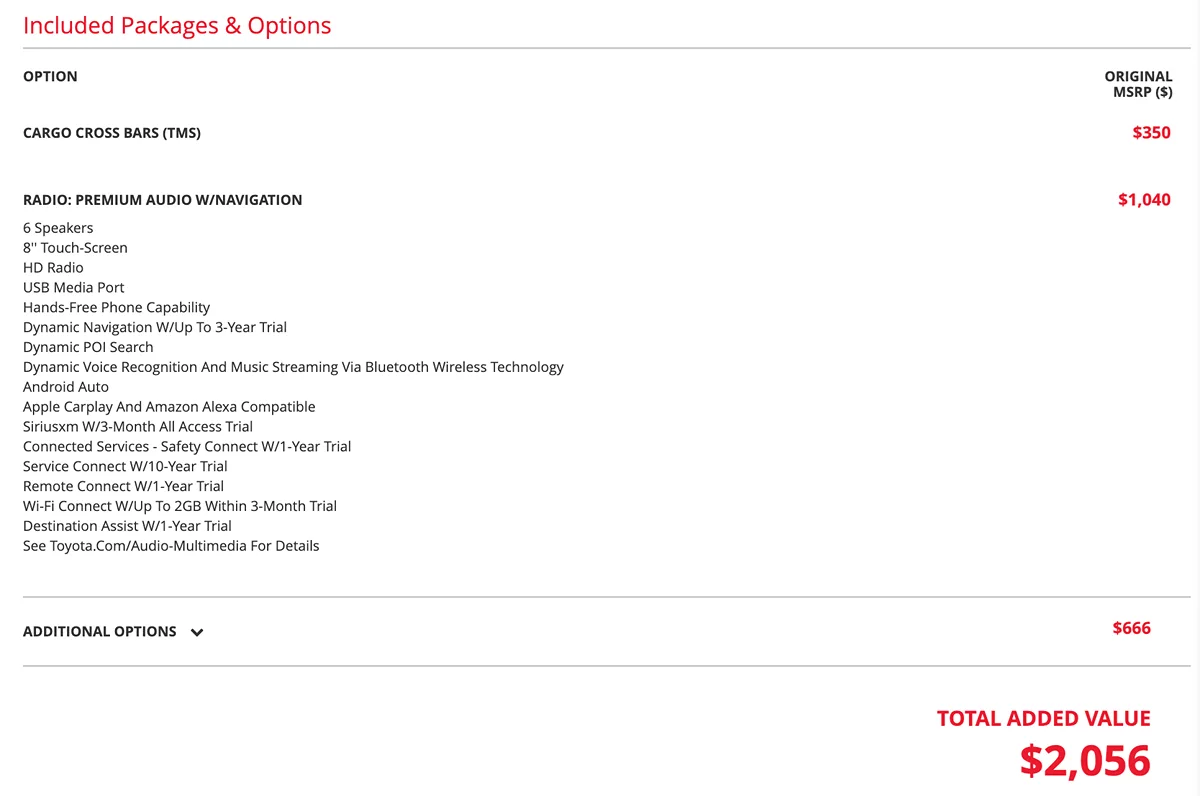Select the Cargo Cross Bars (TMS) option
The image size is (1200, 796).
pos(112,133)
